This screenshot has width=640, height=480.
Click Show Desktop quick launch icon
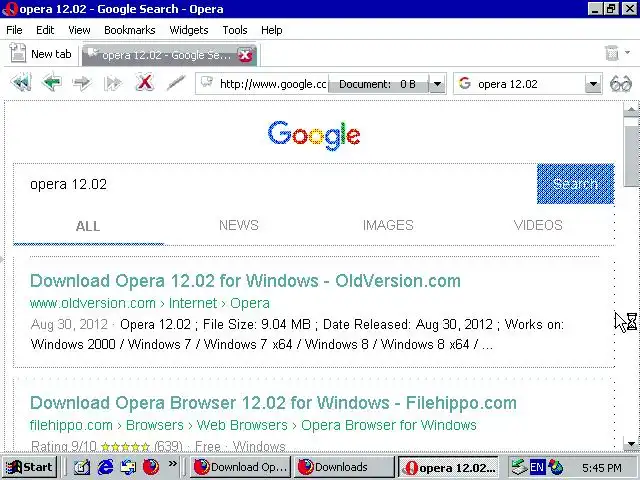pyautogui.click(x=82, y=467)
